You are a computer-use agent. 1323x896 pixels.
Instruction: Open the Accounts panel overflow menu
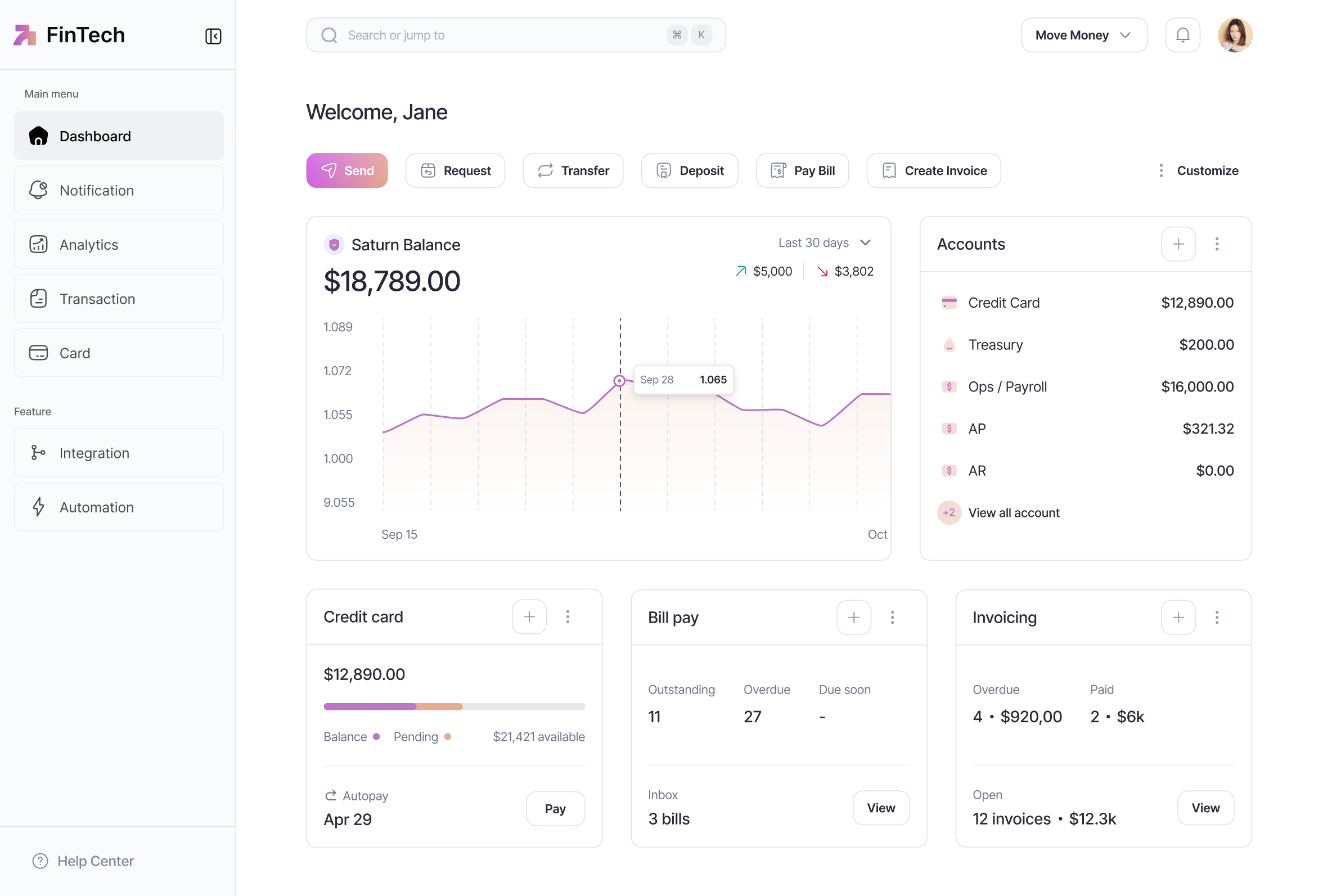pos(1217,244)
